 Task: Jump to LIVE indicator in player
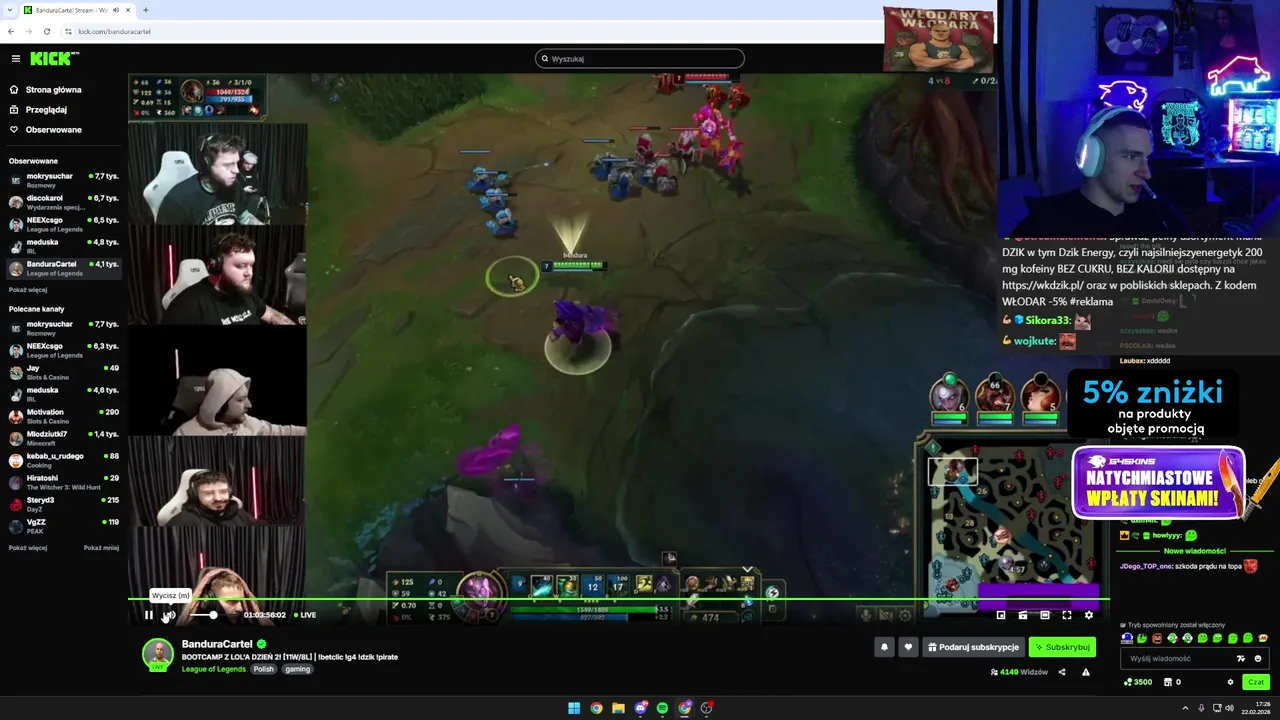[304, 615]
